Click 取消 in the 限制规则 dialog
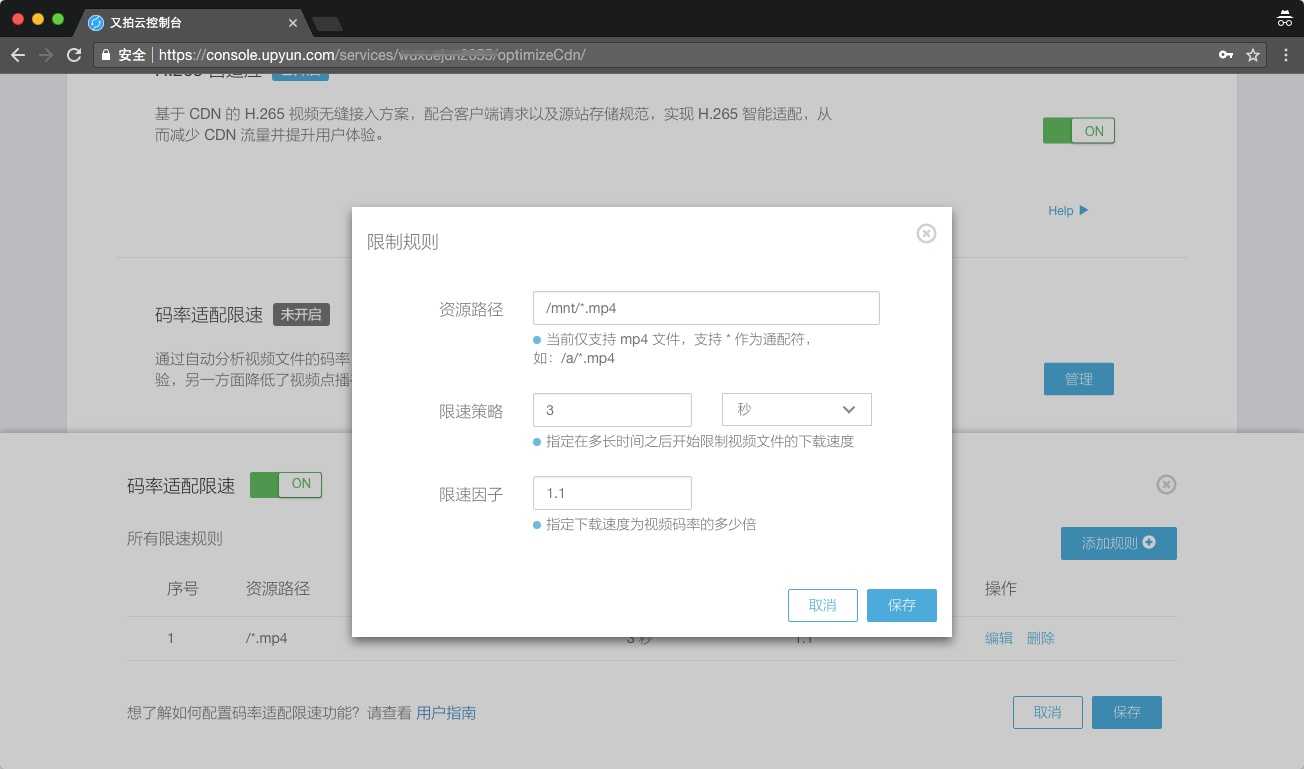The height and width of the screenshot is (769, 1304). tap(822, 605)
